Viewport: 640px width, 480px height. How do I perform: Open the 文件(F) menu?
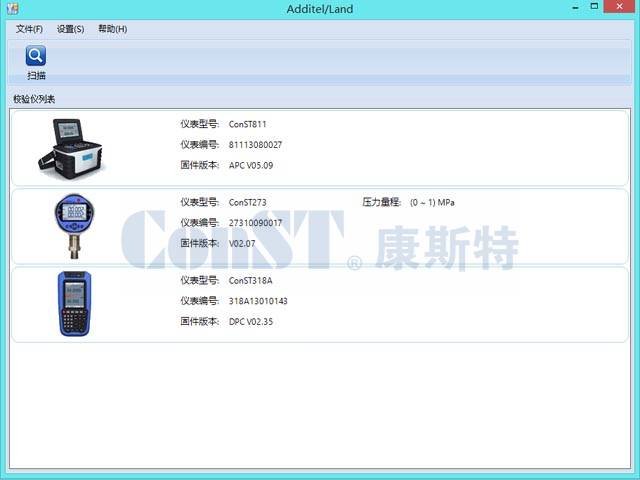pyautogui.click(x=29, y=29)
